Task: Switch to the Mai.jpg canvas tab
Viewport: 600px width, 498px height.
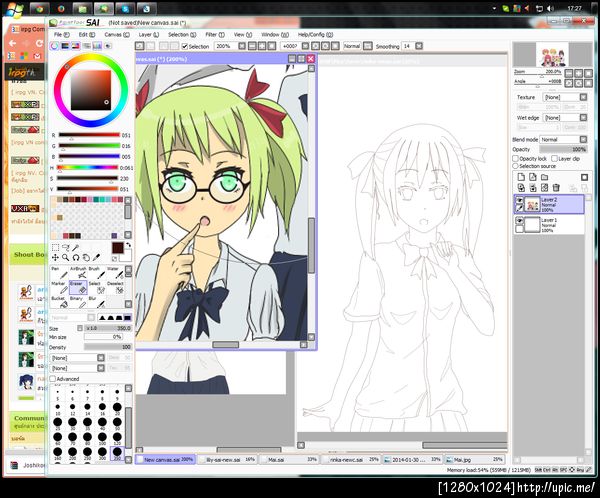Action: (474, 460)
